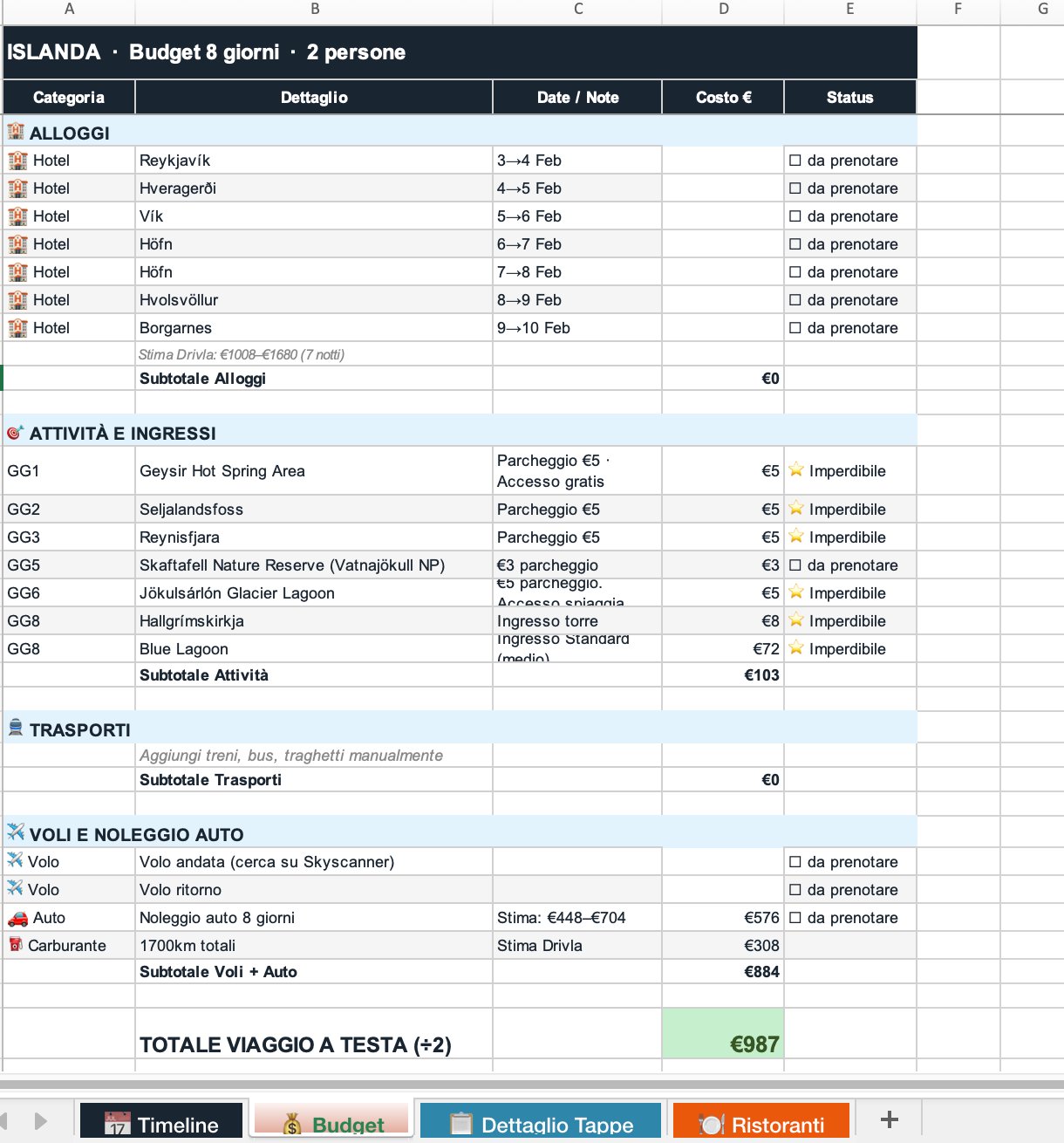The height and width of the screenshot is (1143, 1064).
Task: Select the airplane icon for Volo andata
Action: 15,861
